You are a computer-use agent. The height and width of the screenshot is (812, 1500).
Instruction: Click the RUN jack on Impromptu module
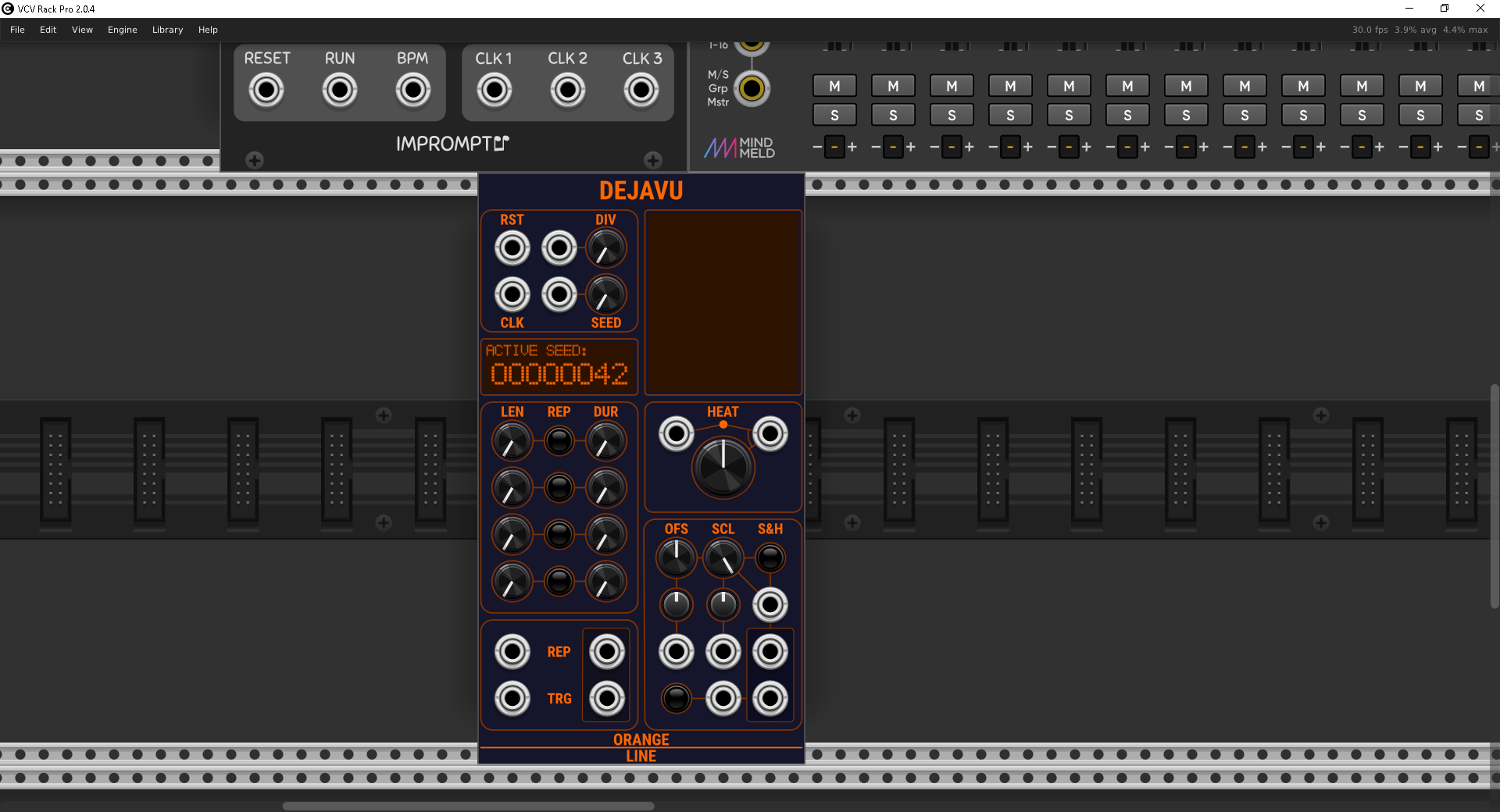coord(340,91)
